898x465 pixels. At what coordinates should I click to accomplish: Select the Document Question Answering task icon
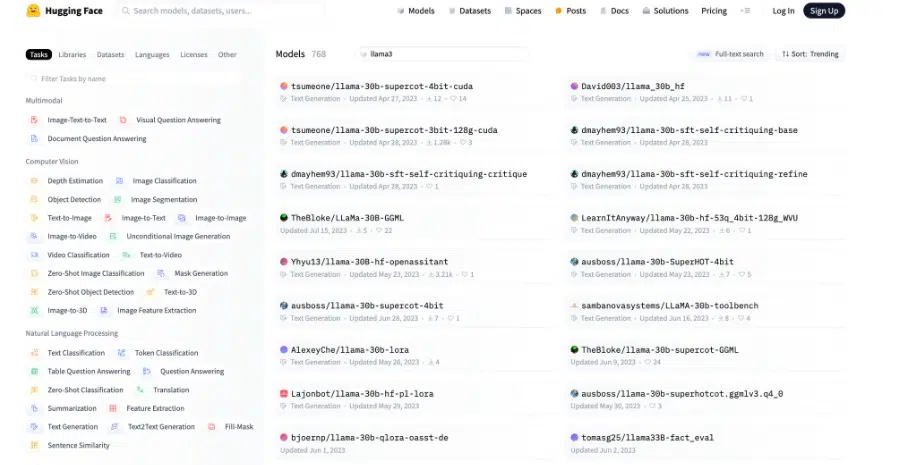[34, 139]
